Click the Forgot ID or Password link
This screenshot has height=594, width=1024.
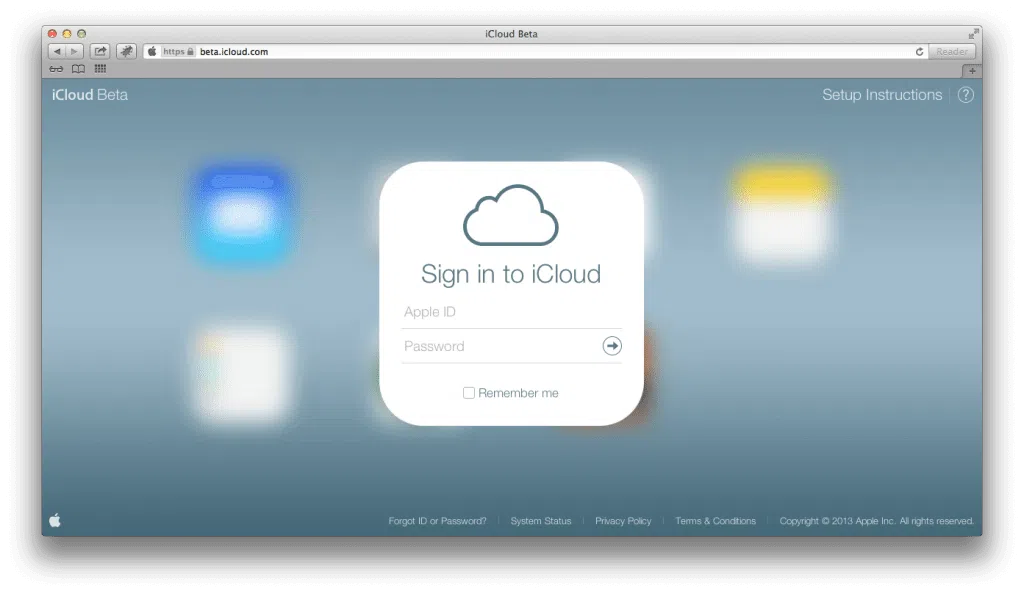point(437,521)
